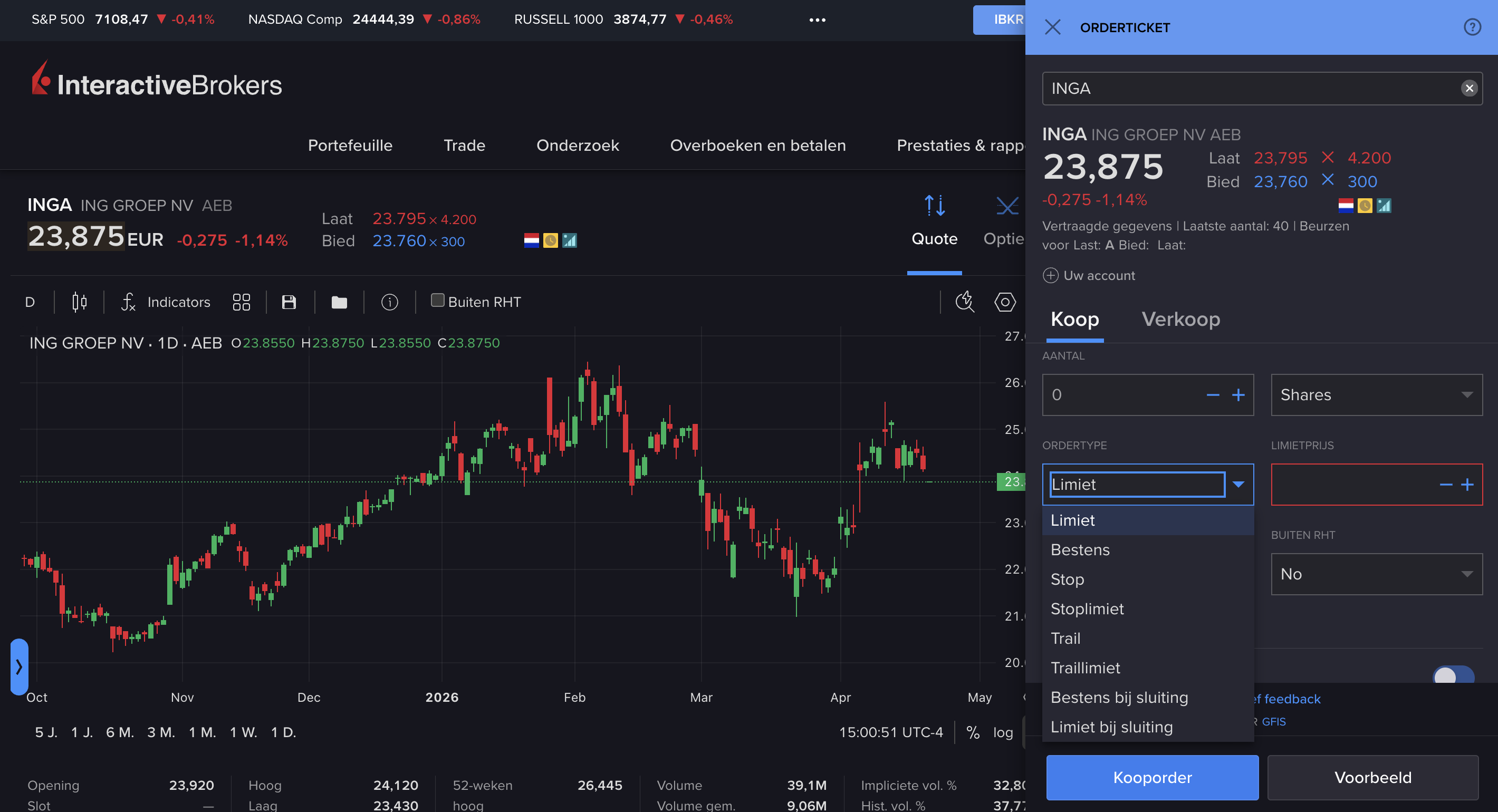Select Stoplimiet order type

tap(1148, 609)
